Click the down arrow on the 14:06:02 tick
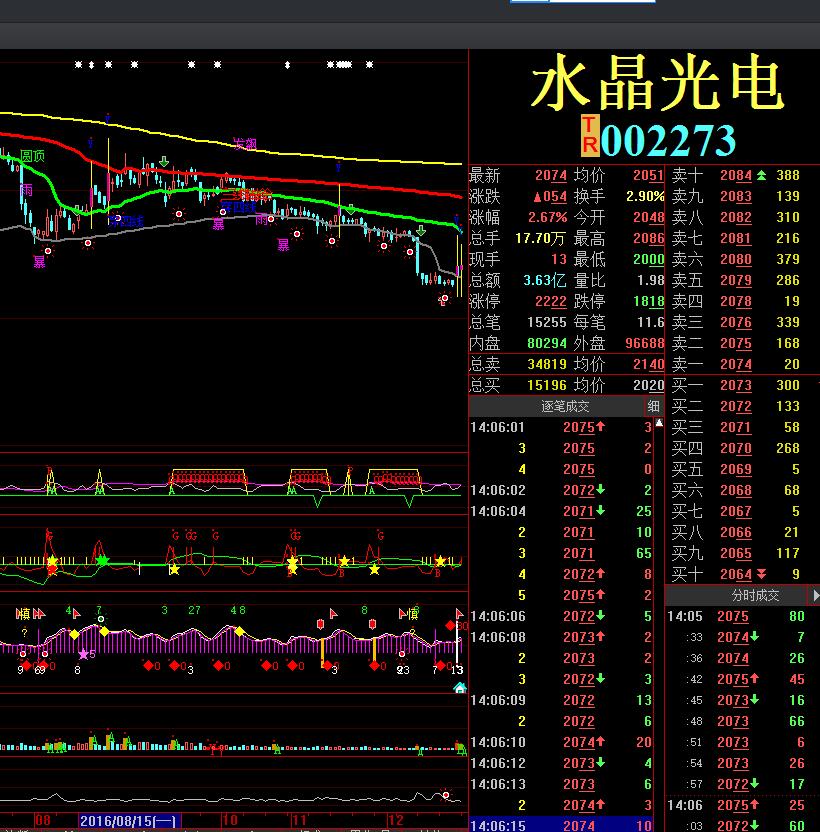This screenshot has width=820, height=832. click(600, 489)
